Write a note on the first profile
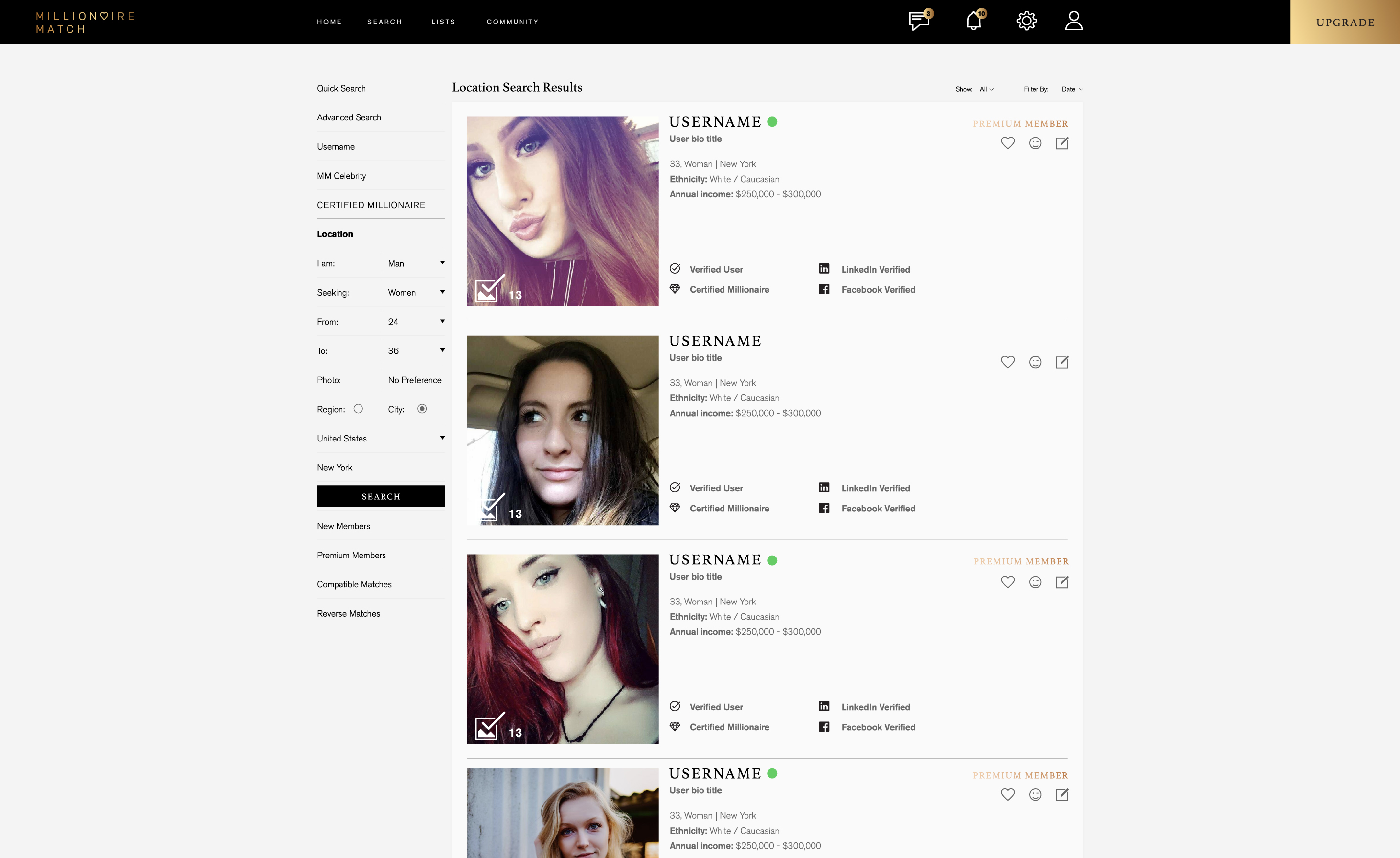Image resolution: width=1400 pixels, height=858 pixels. pyautogui.click(x=1062, y=143)
